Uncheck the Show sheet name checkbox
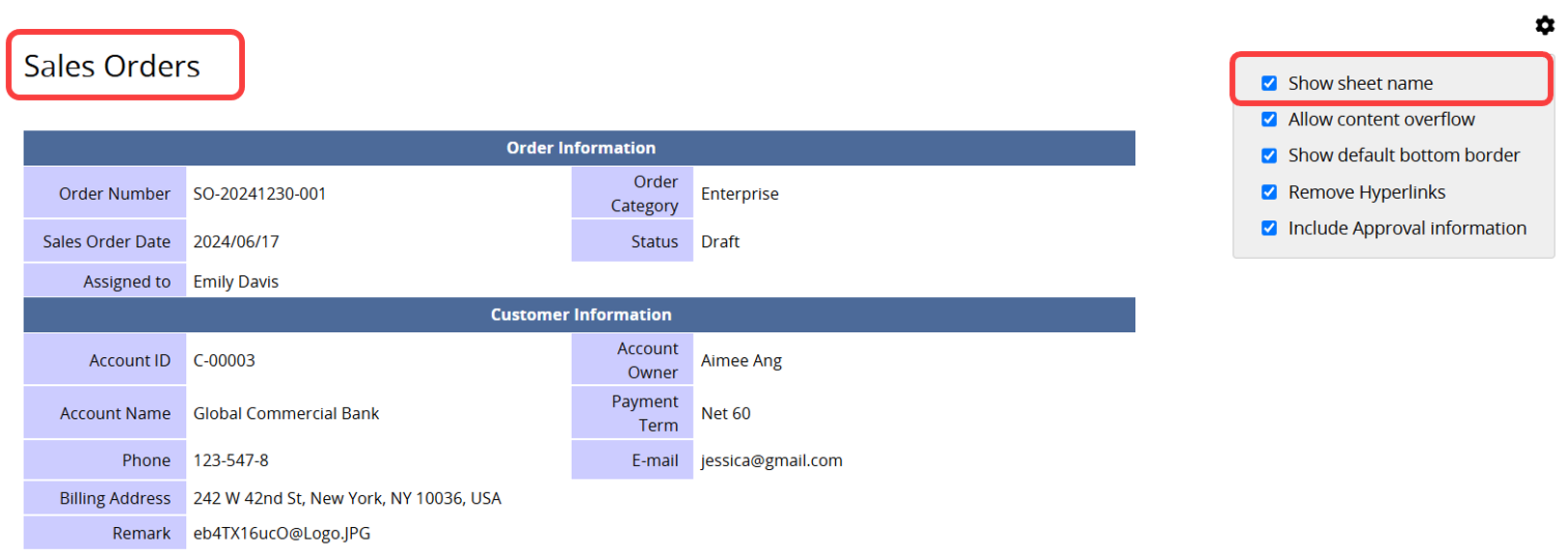Viewport: 1568px width, 554px height. click(1269, 83)
